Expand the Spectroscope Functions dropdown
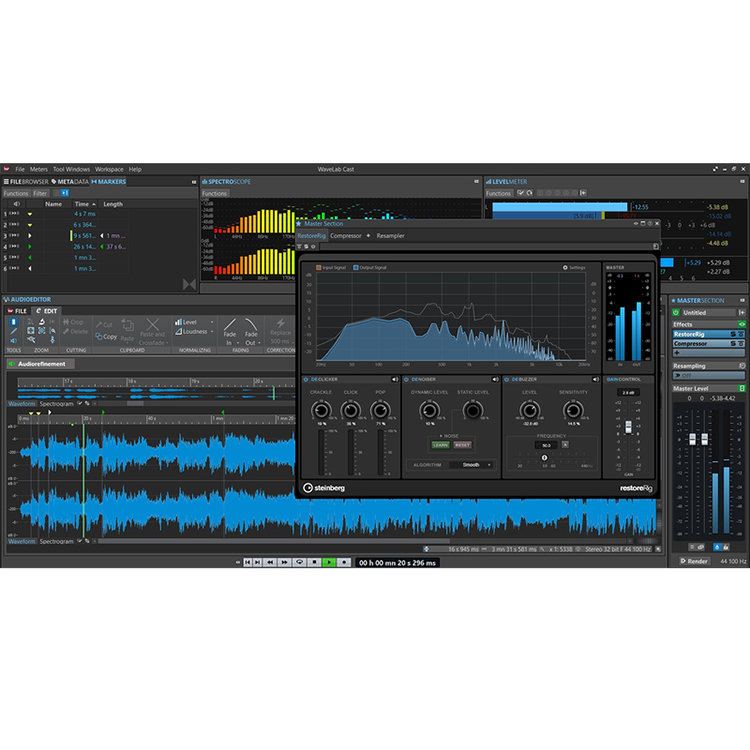 point(215,193)
